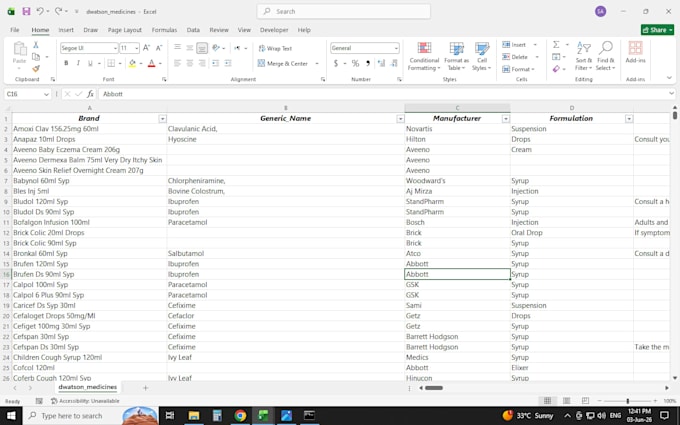Open Conditional Formatting
This screenshot has width=680, height=425.
click(x=424, y=56)
